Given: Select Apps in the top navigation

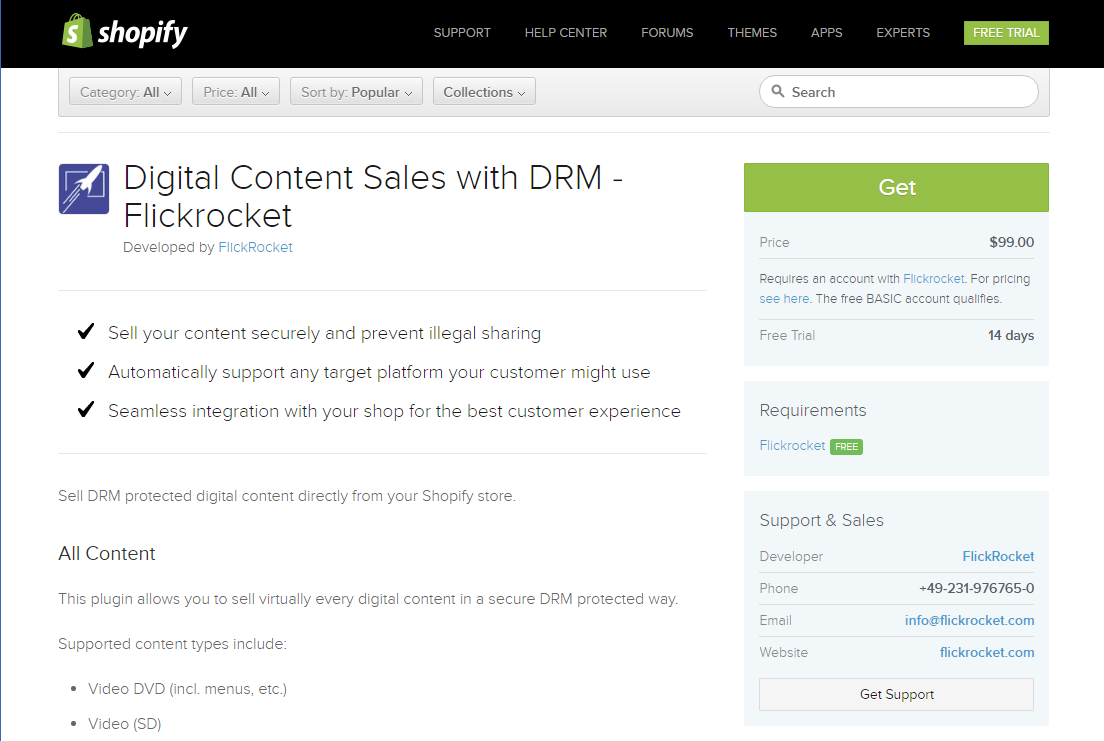Looking at the screenshot, I should point(826,33).
